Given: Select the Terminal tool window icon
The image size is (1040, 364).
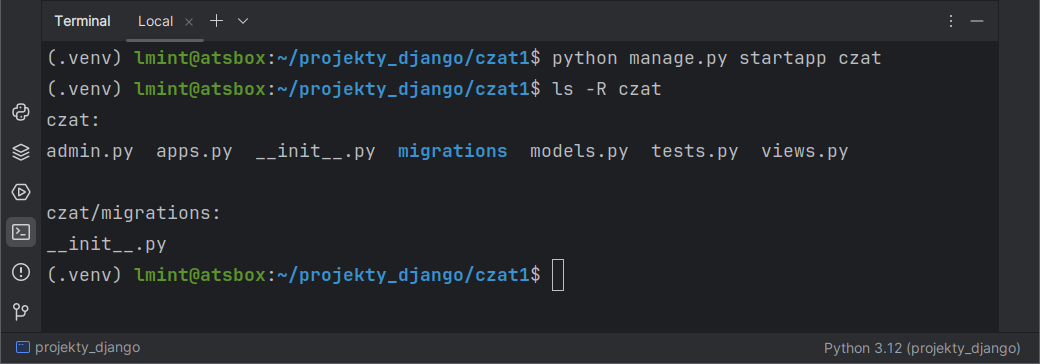Looking at the screenshot, I should 21,232.
